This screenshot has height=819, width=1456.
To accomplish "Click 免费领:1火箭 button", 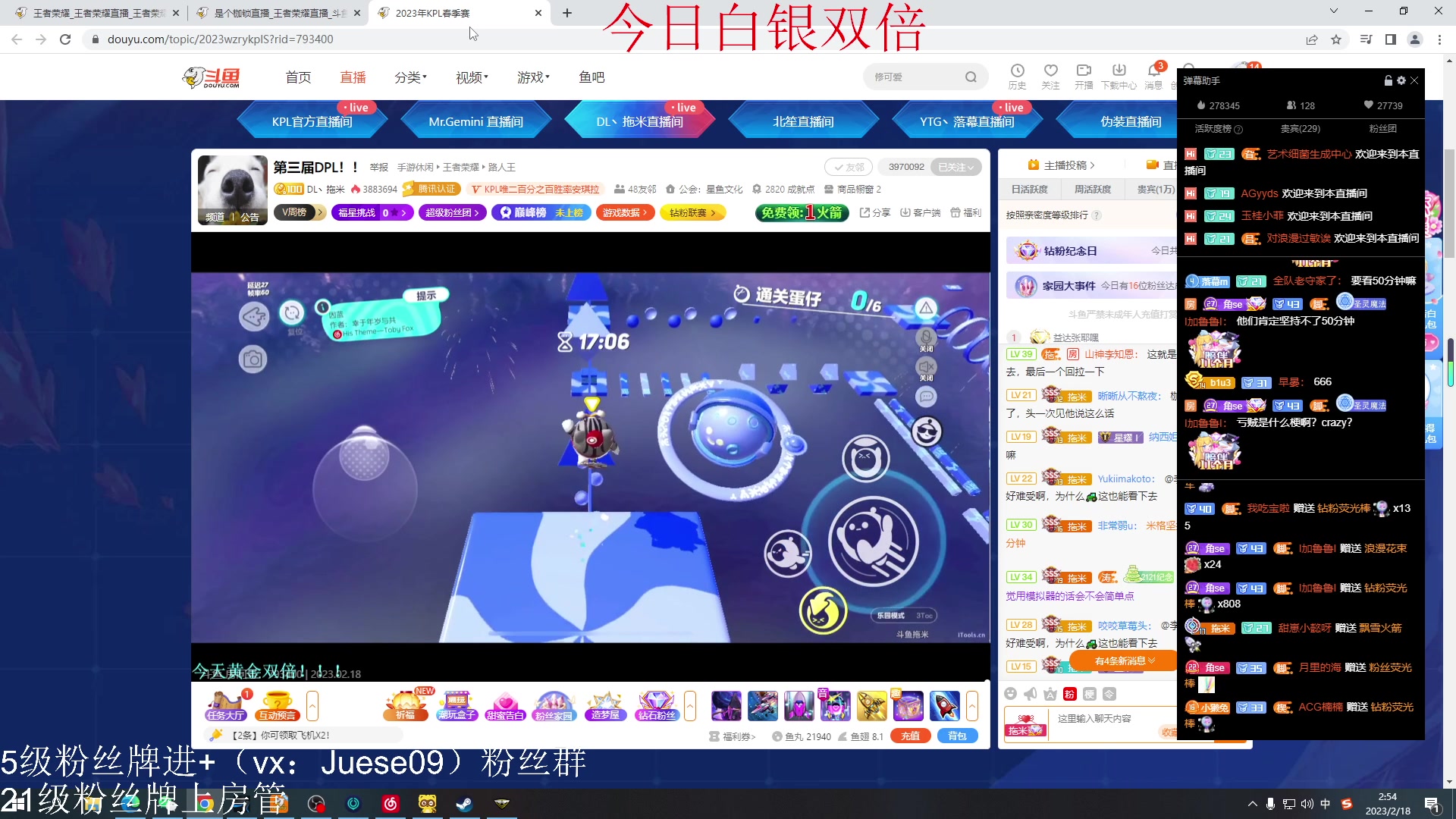I will pyautogui.click(x=802, y=213).
